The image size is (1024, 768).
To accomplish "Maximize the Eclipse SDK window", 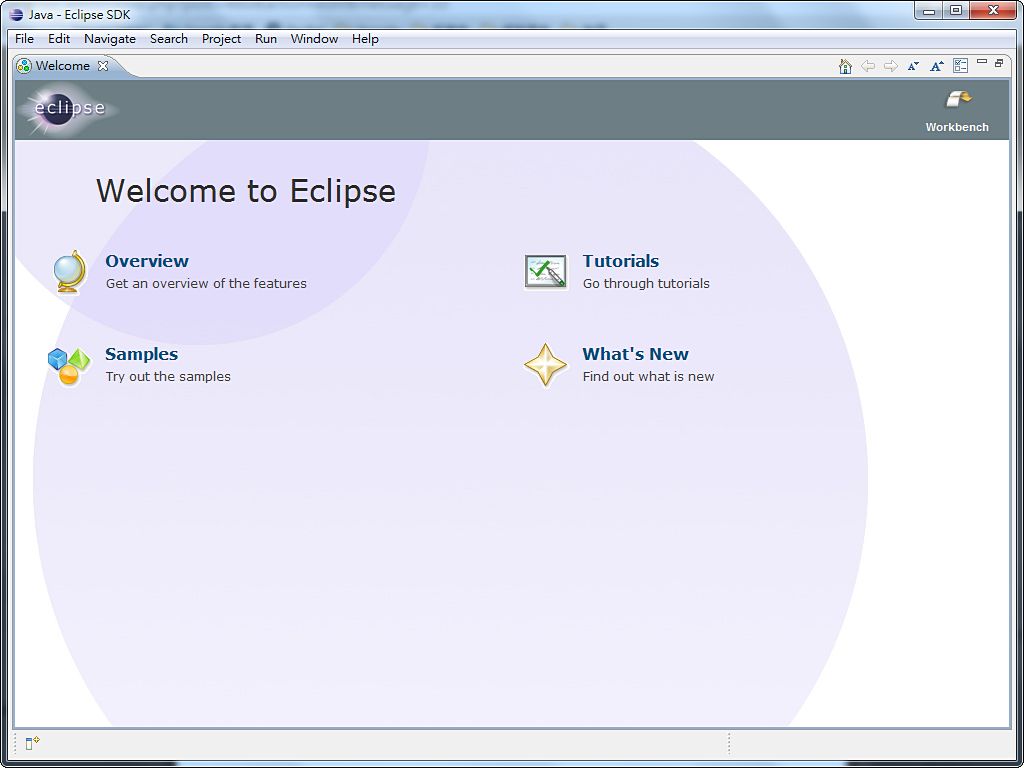I will (956, 10).
